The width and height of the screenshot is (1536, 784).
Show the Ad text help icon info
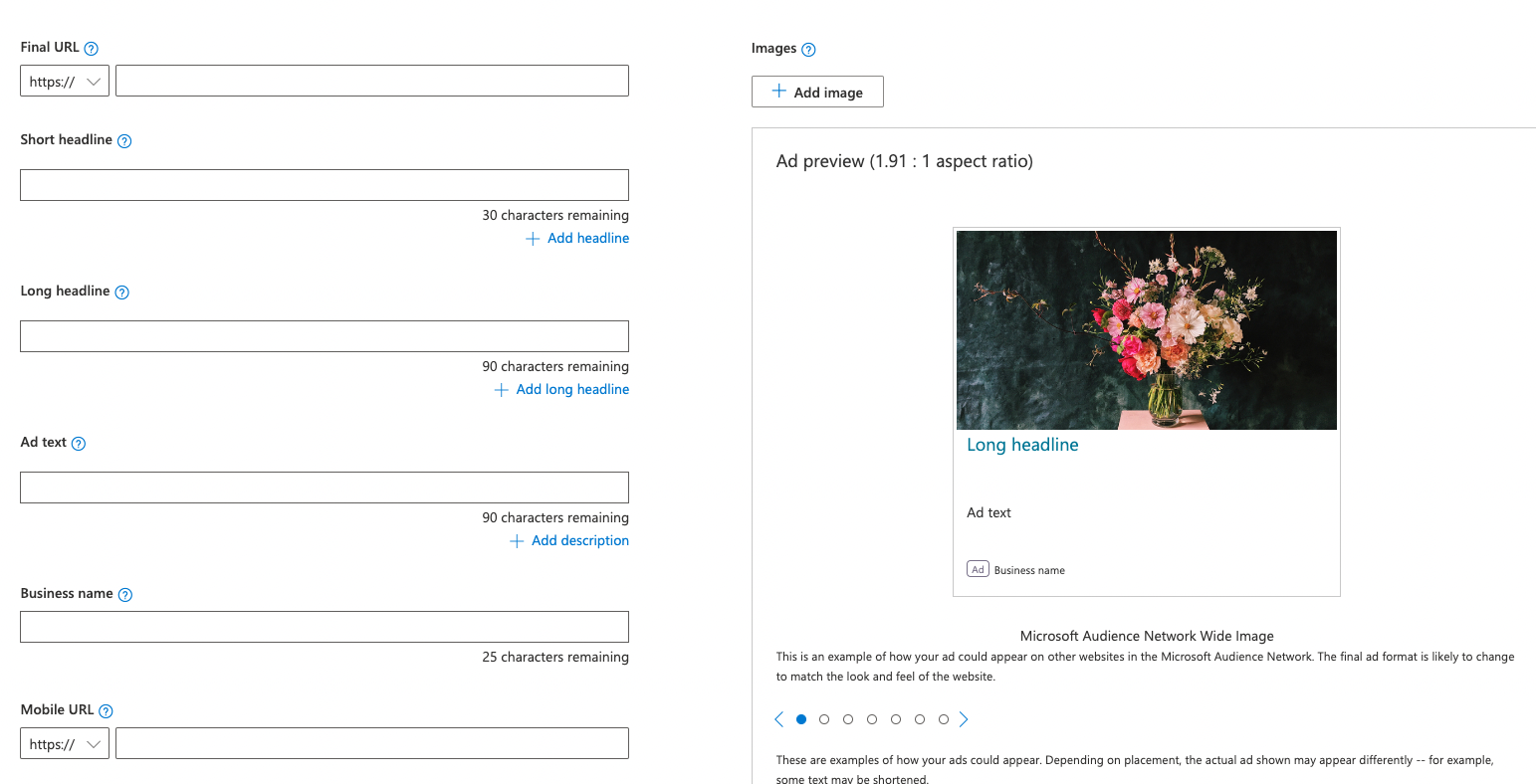point(79,444)
